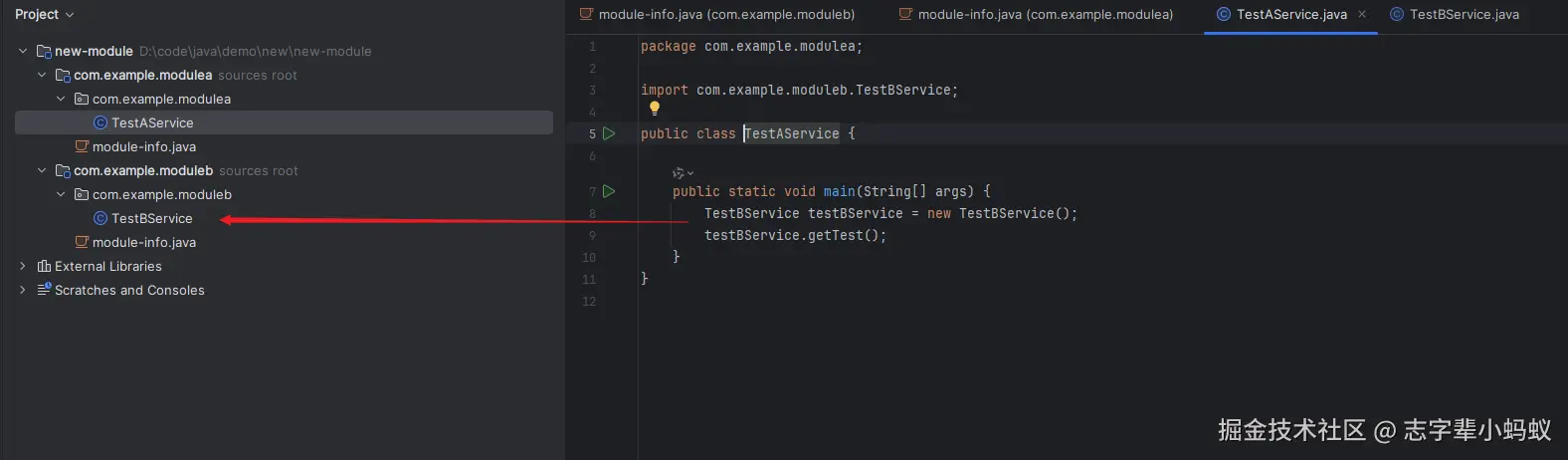This screenshot has width=1568, height=460.
Task: Click line number 12 in gutter
Action: pos(589,301)
